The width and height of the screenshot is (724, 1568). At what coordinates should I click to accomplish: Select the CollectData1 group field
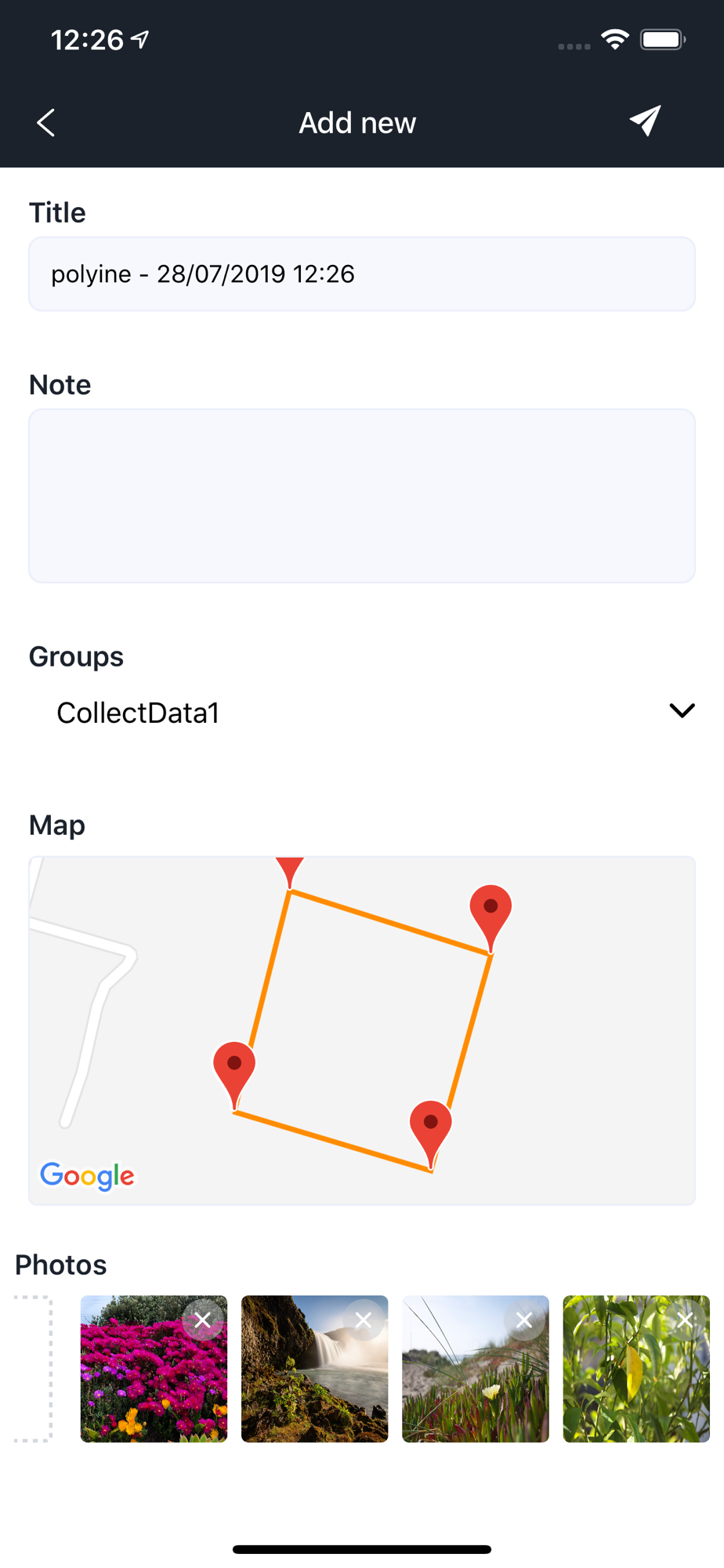362,713
